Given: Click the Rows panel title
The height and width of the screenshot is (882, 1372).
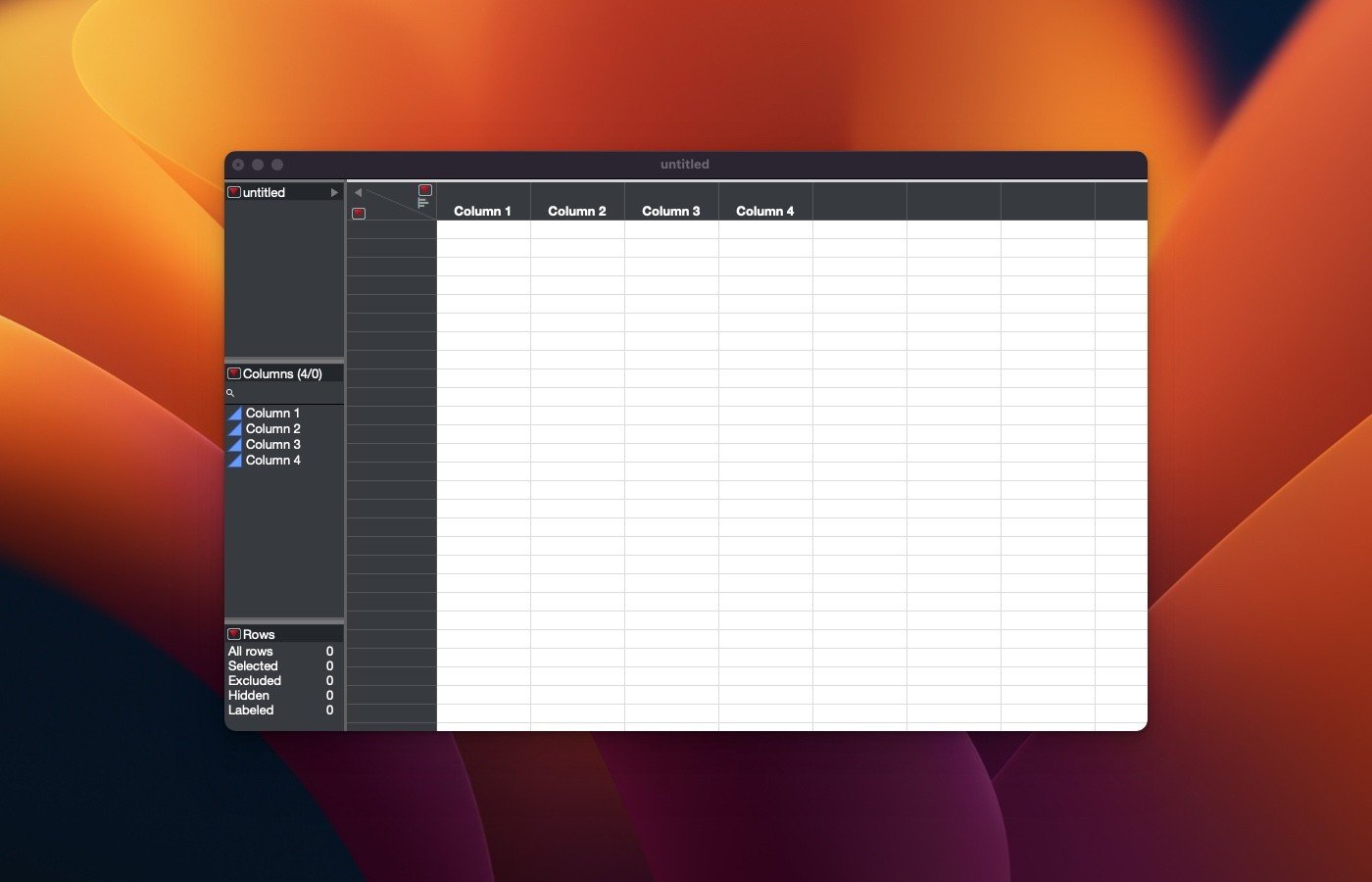Looking at the screenshot, I should [x=259, y=634].
